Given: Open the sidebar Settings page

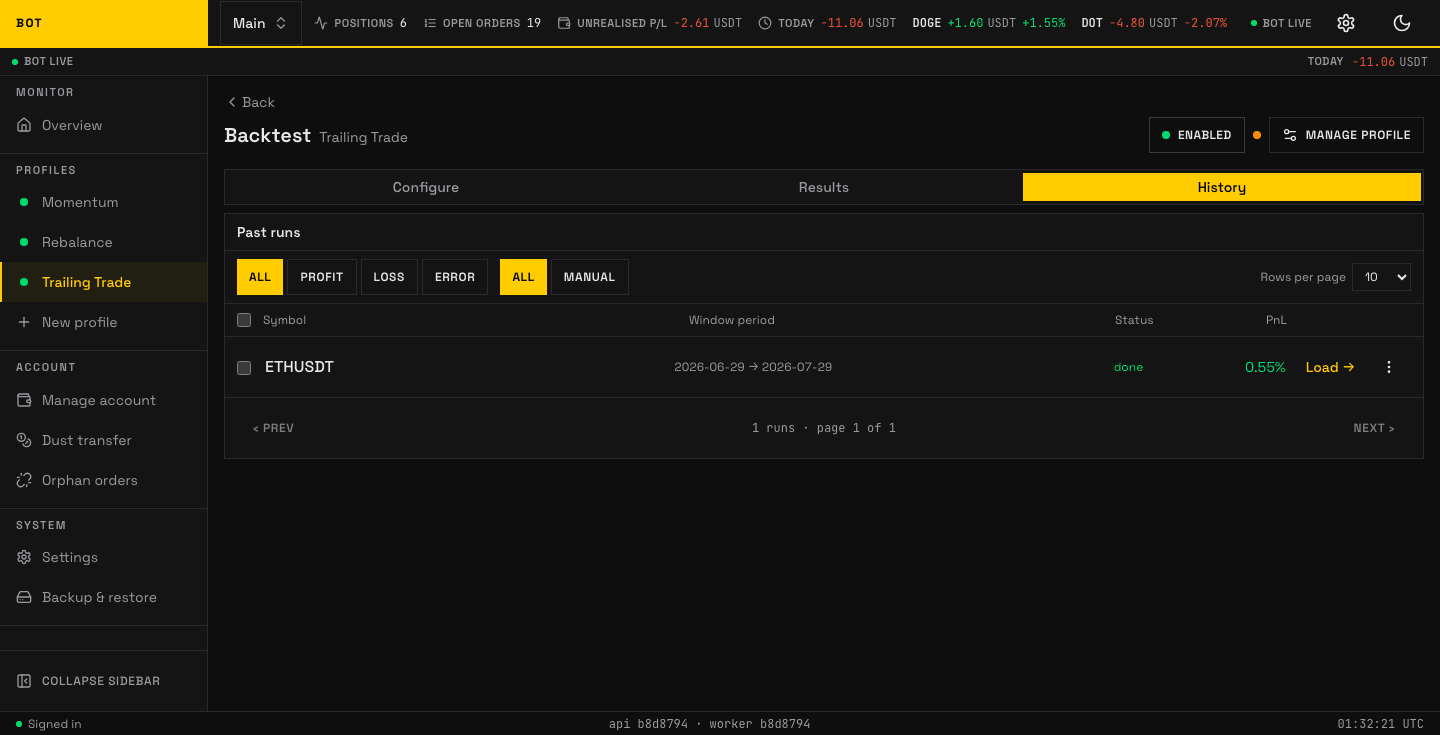Looking at the screenshot, I should coord(104,557).
